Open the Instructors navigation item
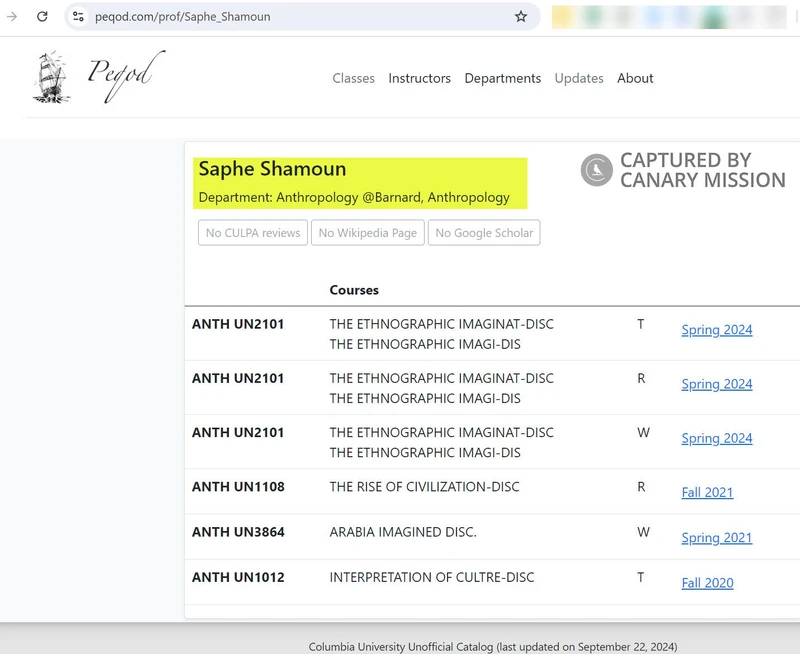The width and height of the screenshot is (800, 654). pos(420,78)
